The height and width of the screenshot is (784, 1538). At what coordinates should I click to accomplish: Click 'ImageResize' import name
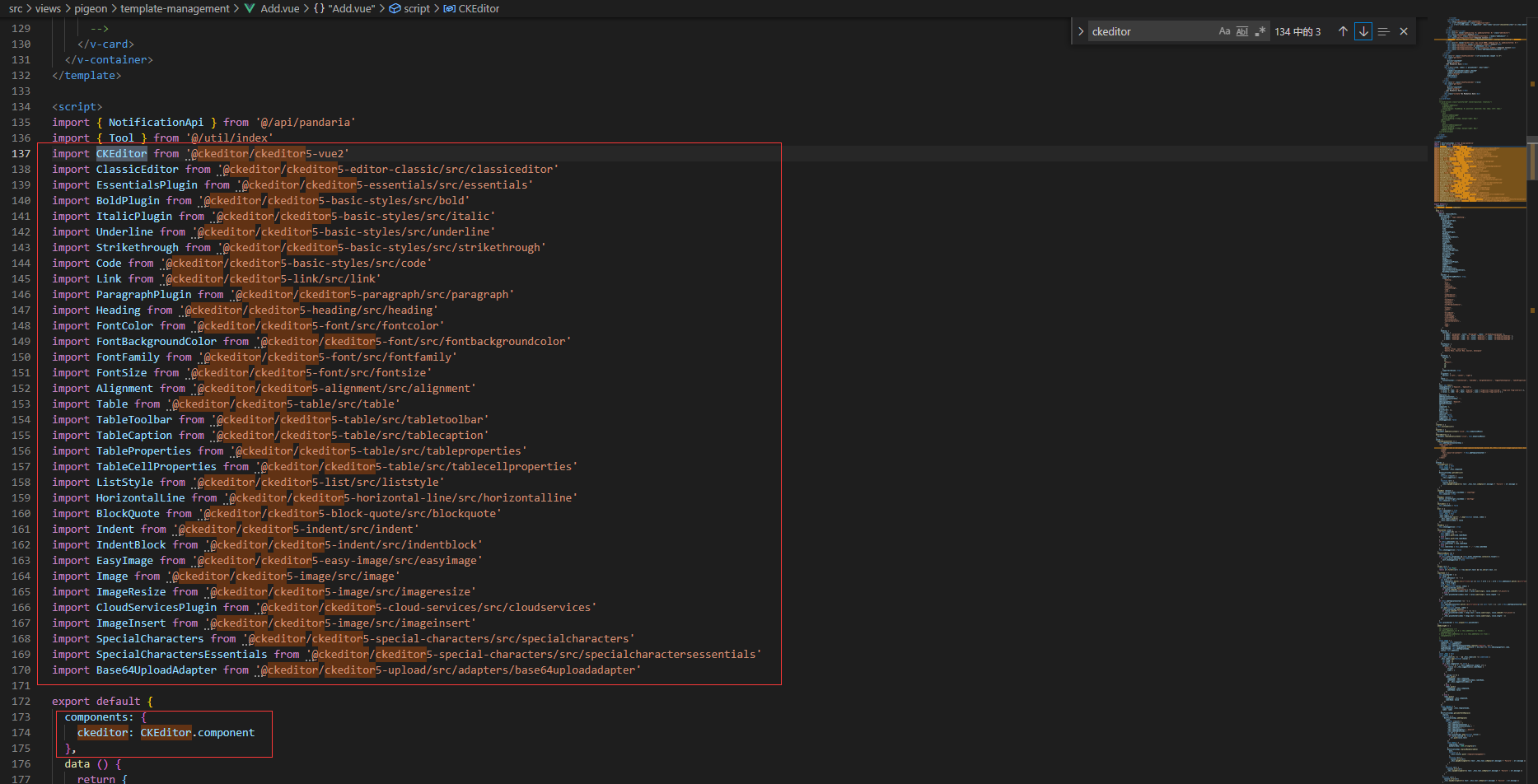(131, 591)
